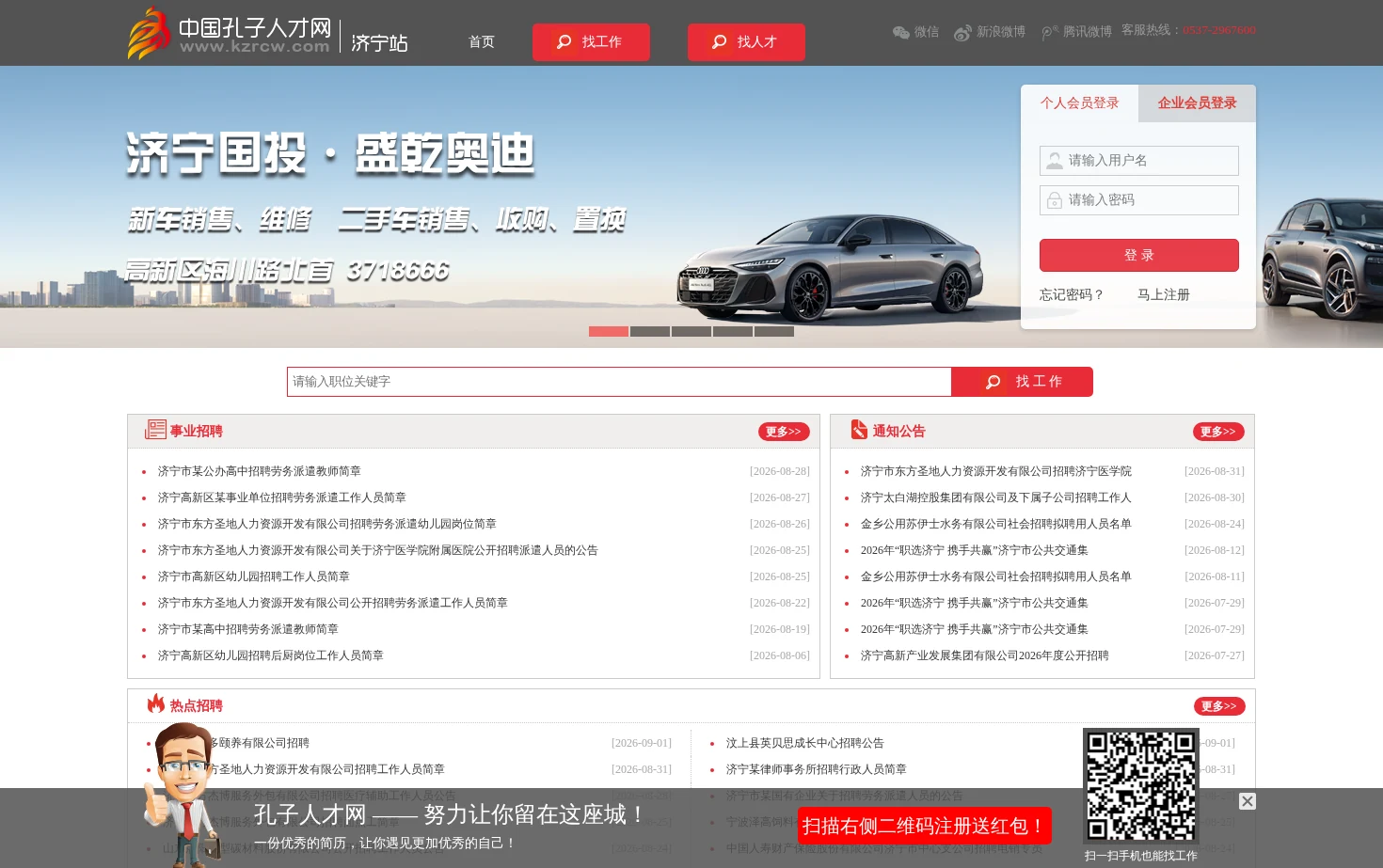Open 济宁太白湖控股集团有限公司 notice

(x=996, y=497)
